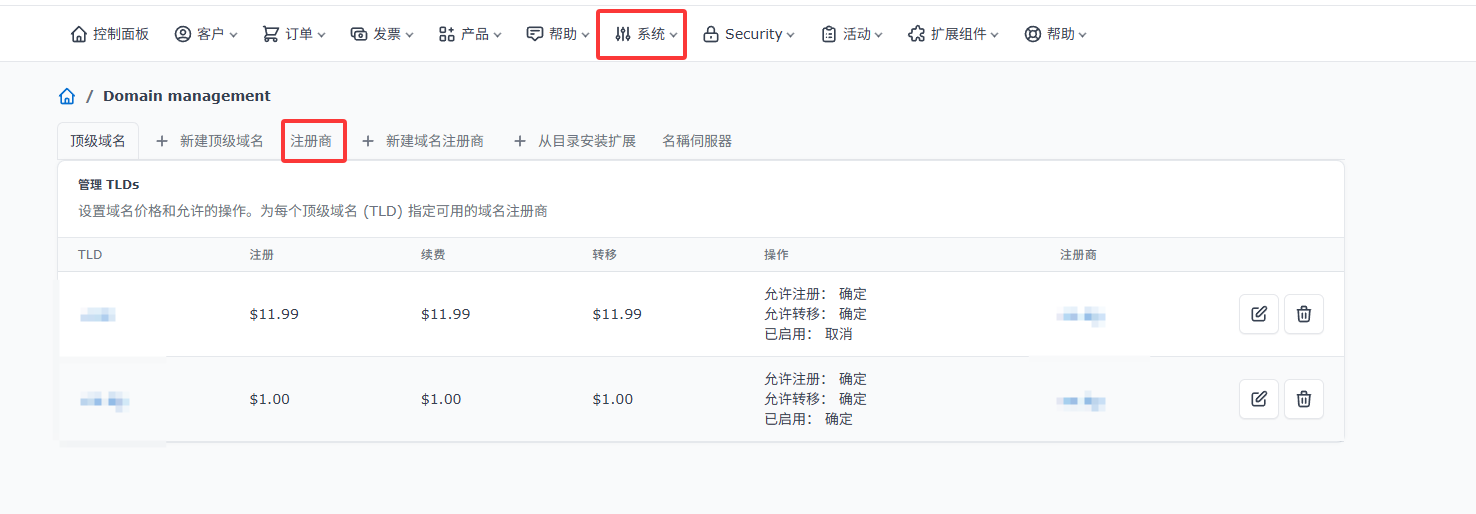Switch to the 名稱伺服器 tab
1476x514 pixels.
tap(697, 141)
